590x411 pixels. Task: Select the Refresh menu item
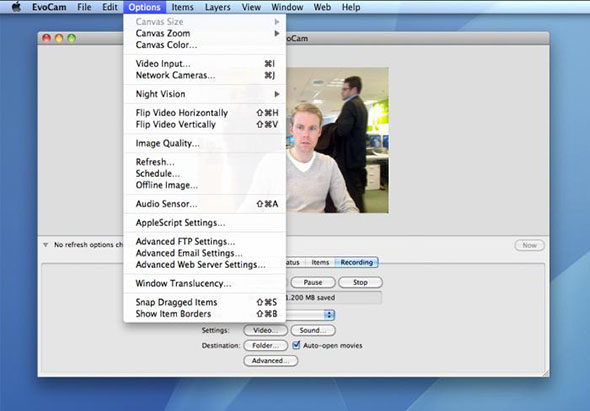tap(205, 162)
